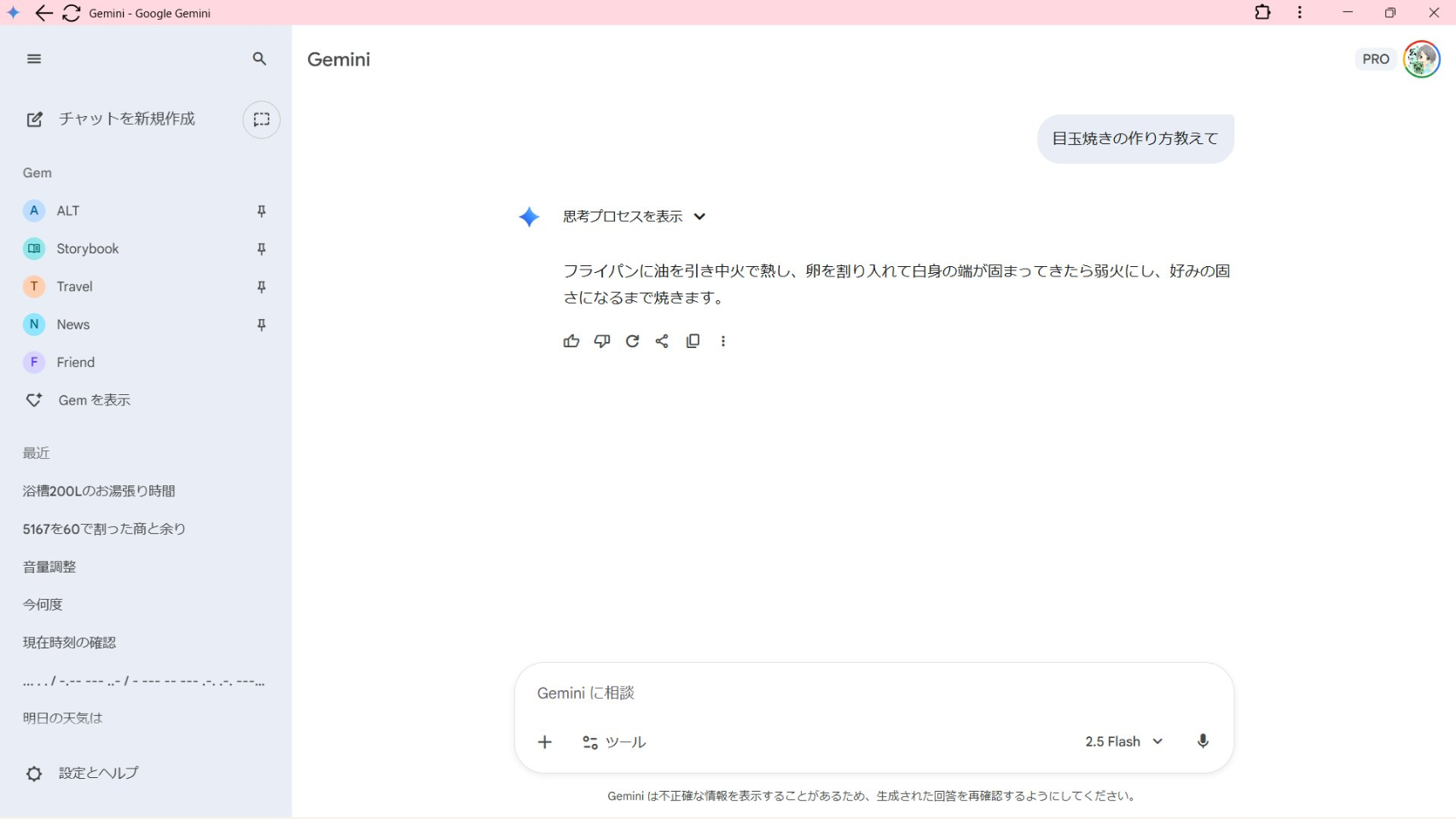Click the microphone icon in prompt box
The height and width of the screenshot is (819, 1456).
tap(1203, 741)
